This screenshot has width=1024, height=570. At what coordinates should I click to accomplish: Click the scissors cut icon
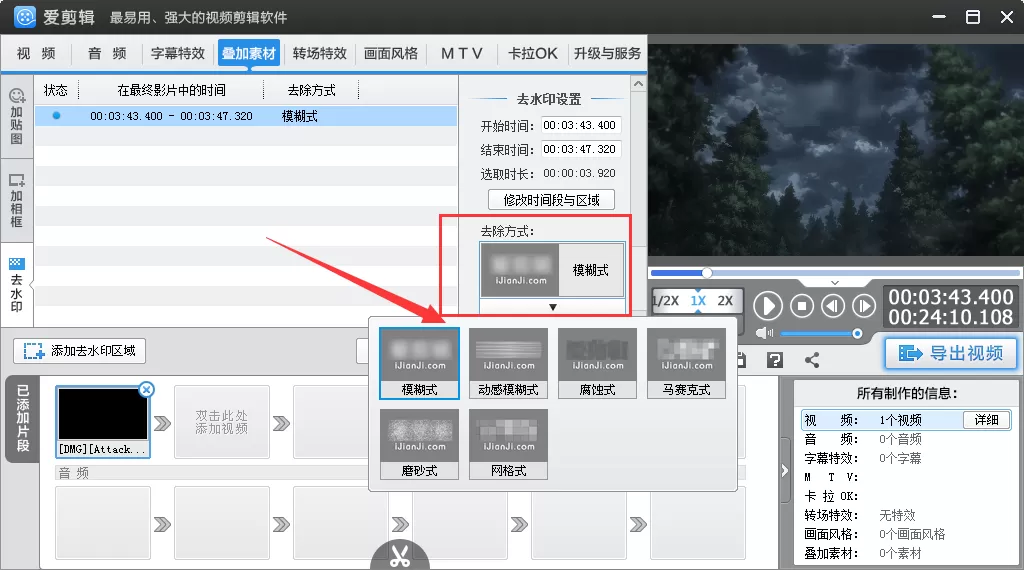point(400,555)
